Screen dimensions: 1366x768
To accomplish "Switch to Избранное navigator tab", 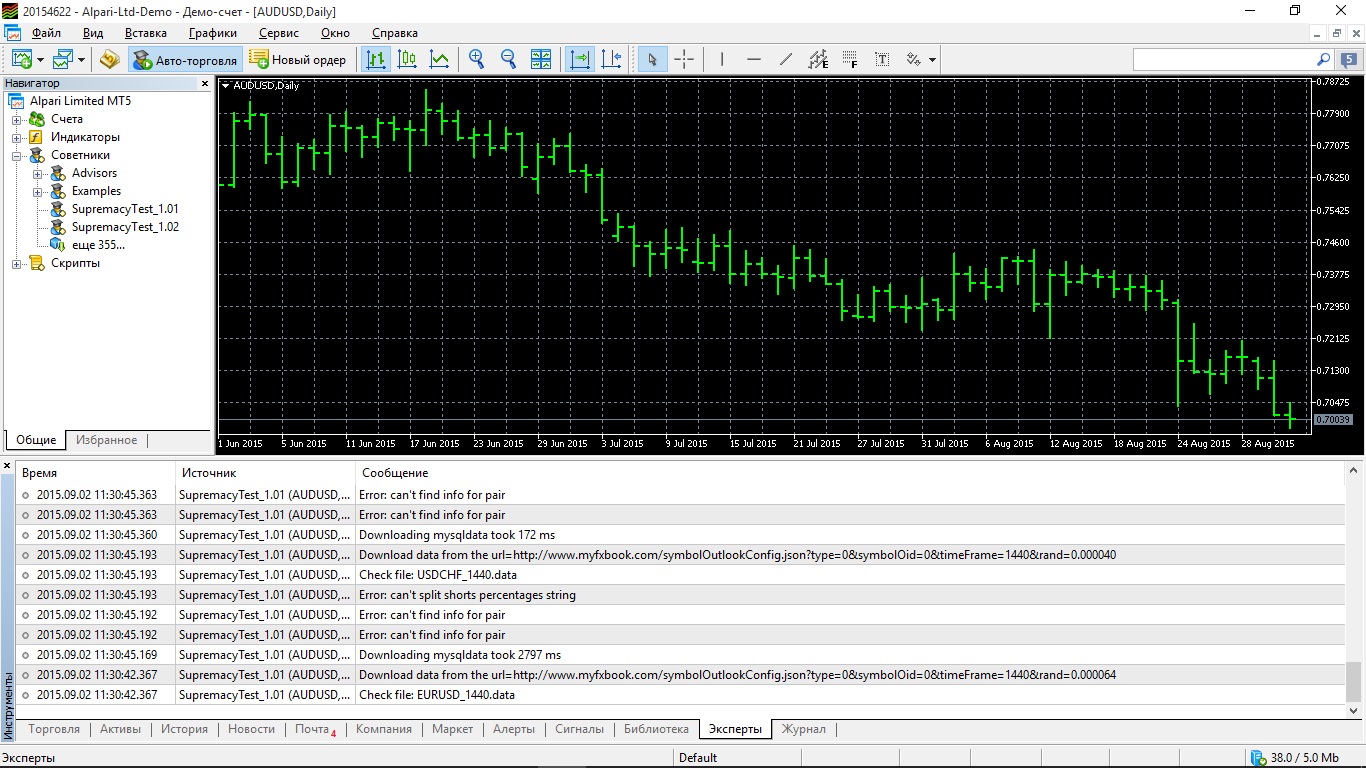I will [x=107, y=440].
